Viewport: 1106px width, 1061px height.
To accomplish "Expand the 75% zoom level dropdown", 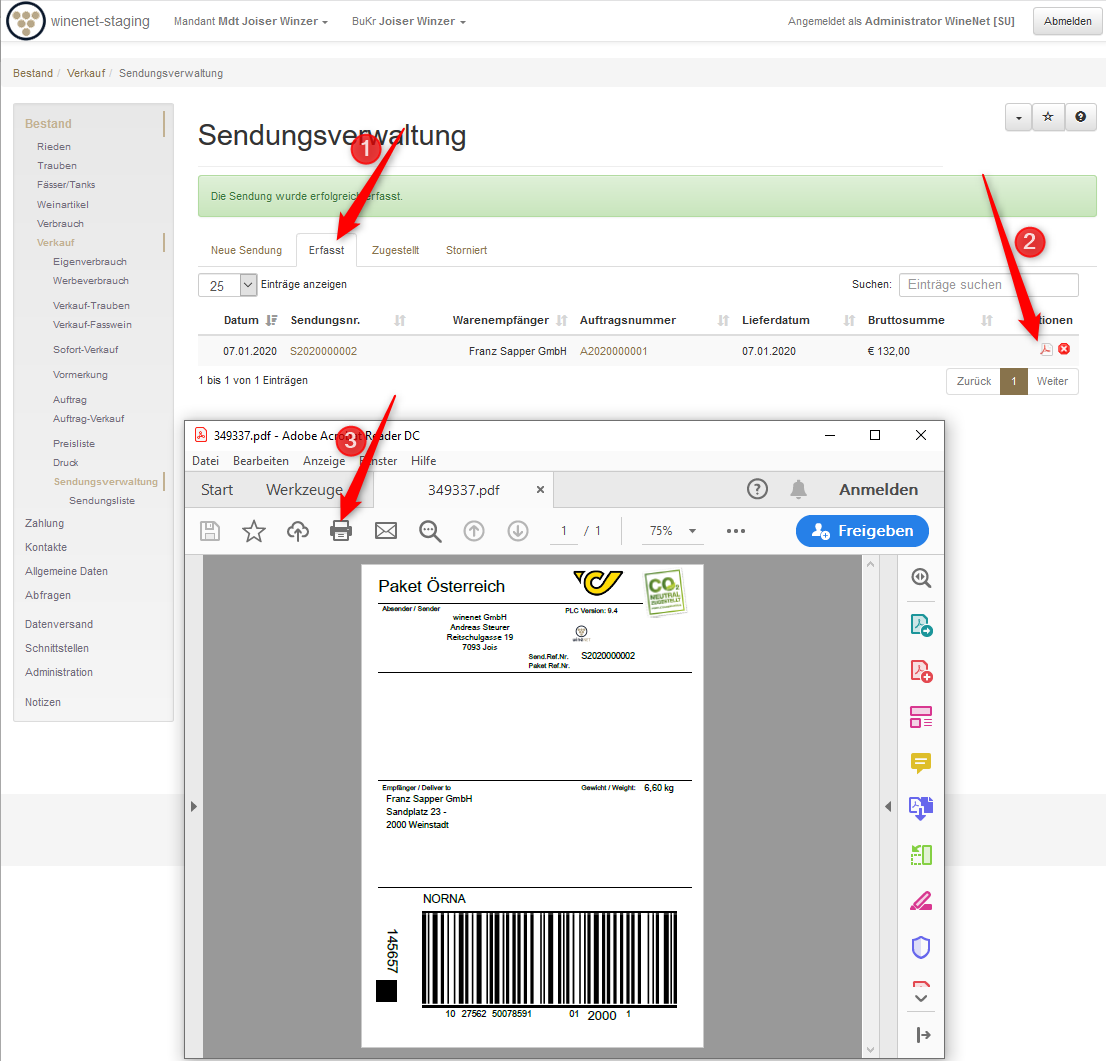I will [x=672, y=531].
